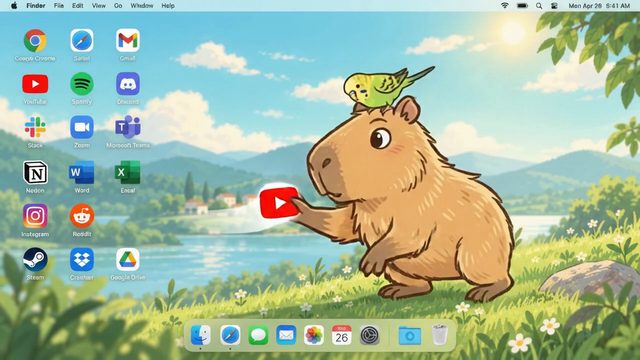Open the View menu
The width and height of the screenshot is (640, 360).
point(98,6)
